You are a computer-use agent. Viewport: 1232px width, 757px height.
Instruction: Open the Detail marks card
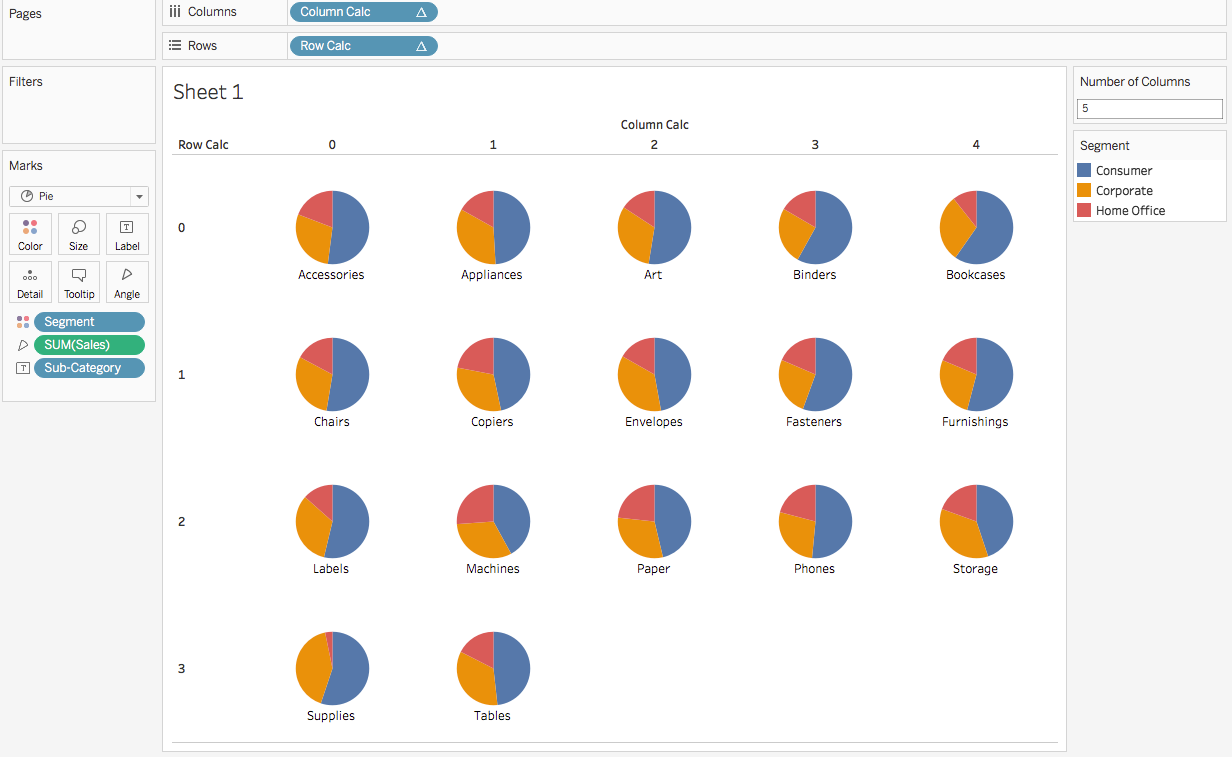(x=30, y=281)
